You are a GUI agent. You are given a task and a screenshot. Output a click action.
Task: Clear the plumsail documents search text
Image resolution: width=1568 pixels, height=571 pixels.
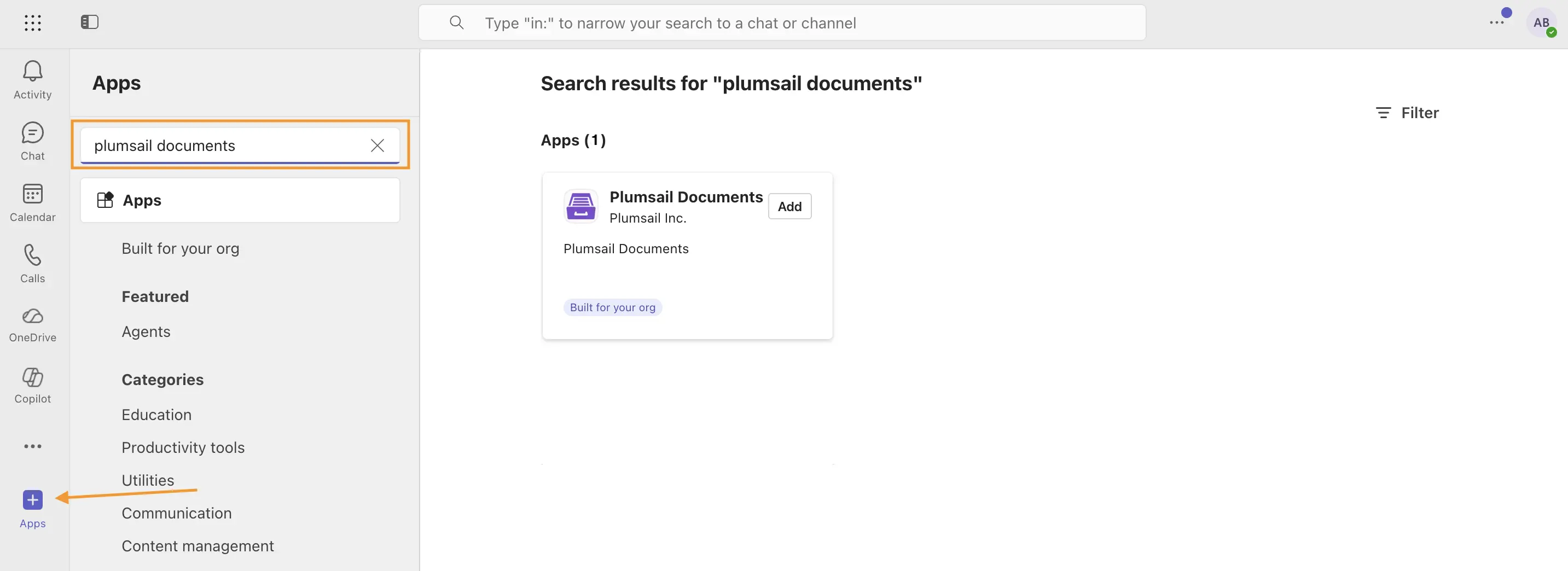(378, 145)
